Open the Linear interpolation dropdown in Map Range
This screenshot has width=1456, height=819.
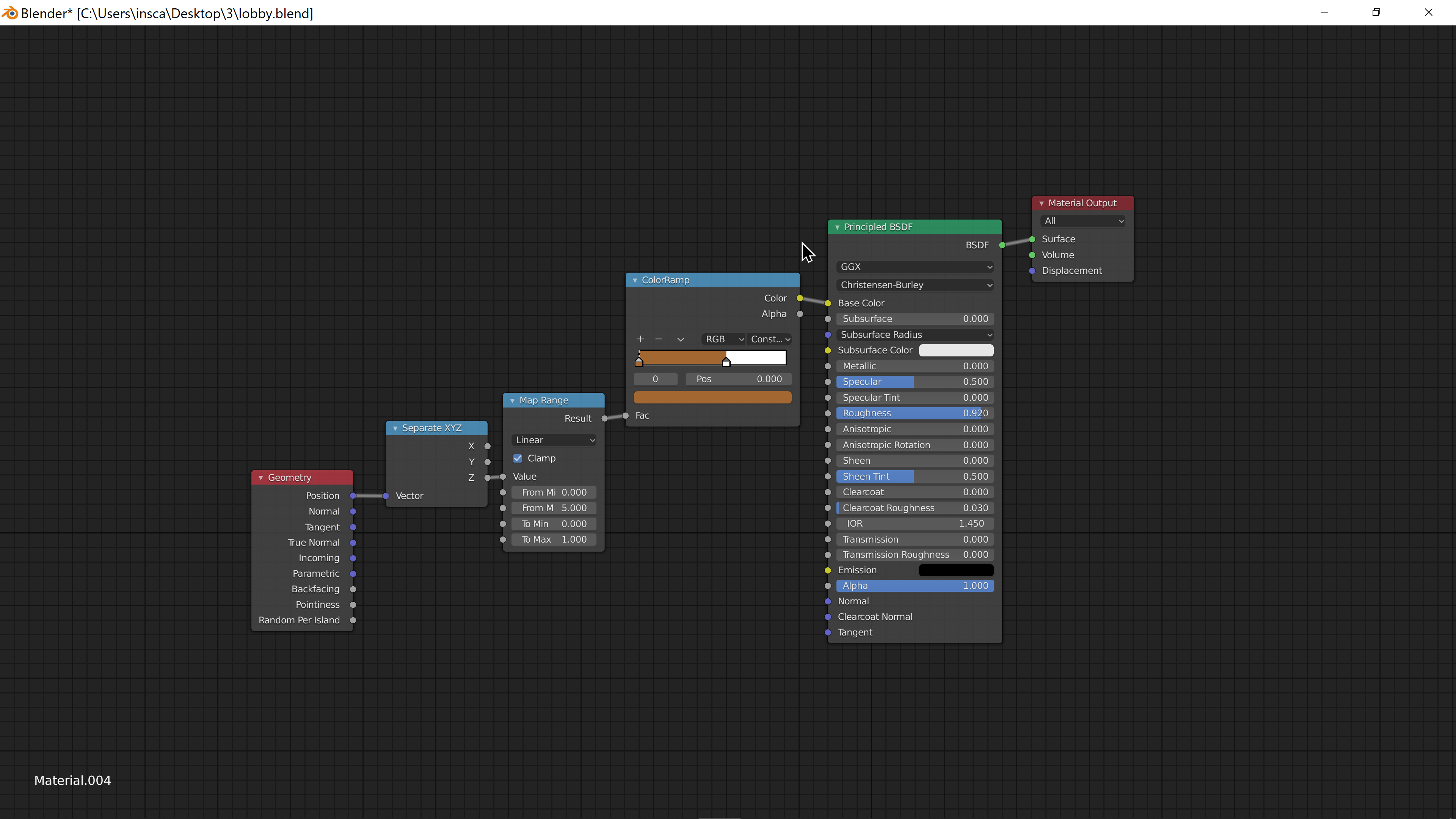click(x=554, y=440)
